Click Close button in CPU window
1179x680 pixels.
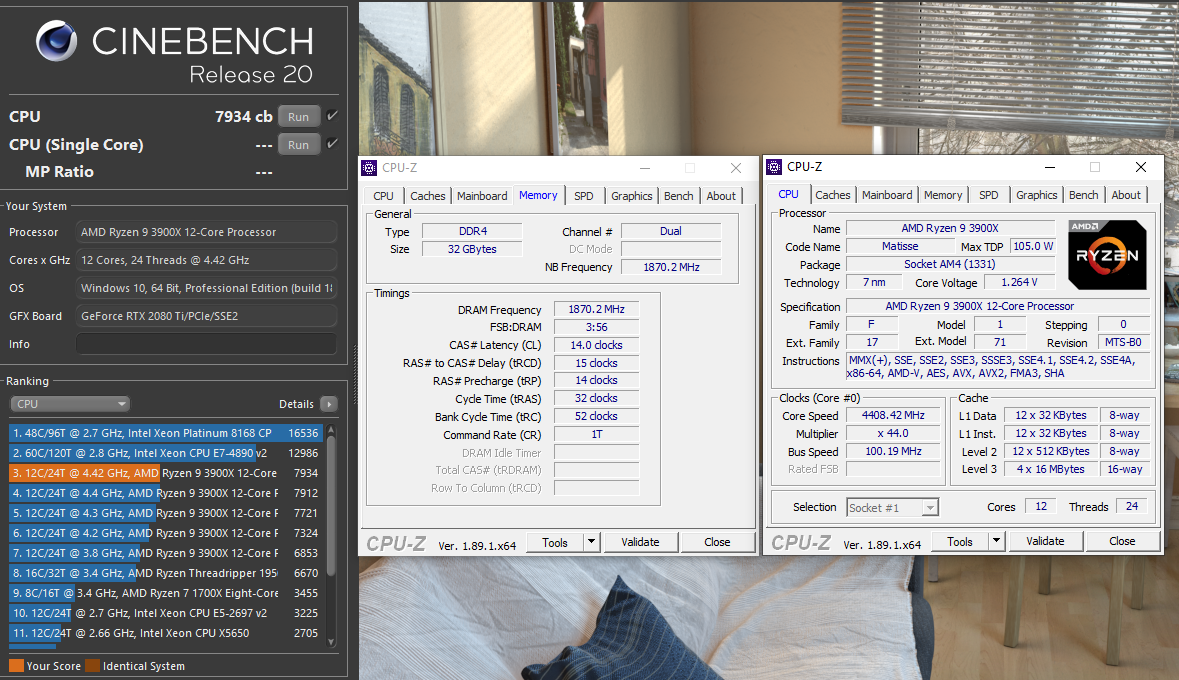(1122, 541)
